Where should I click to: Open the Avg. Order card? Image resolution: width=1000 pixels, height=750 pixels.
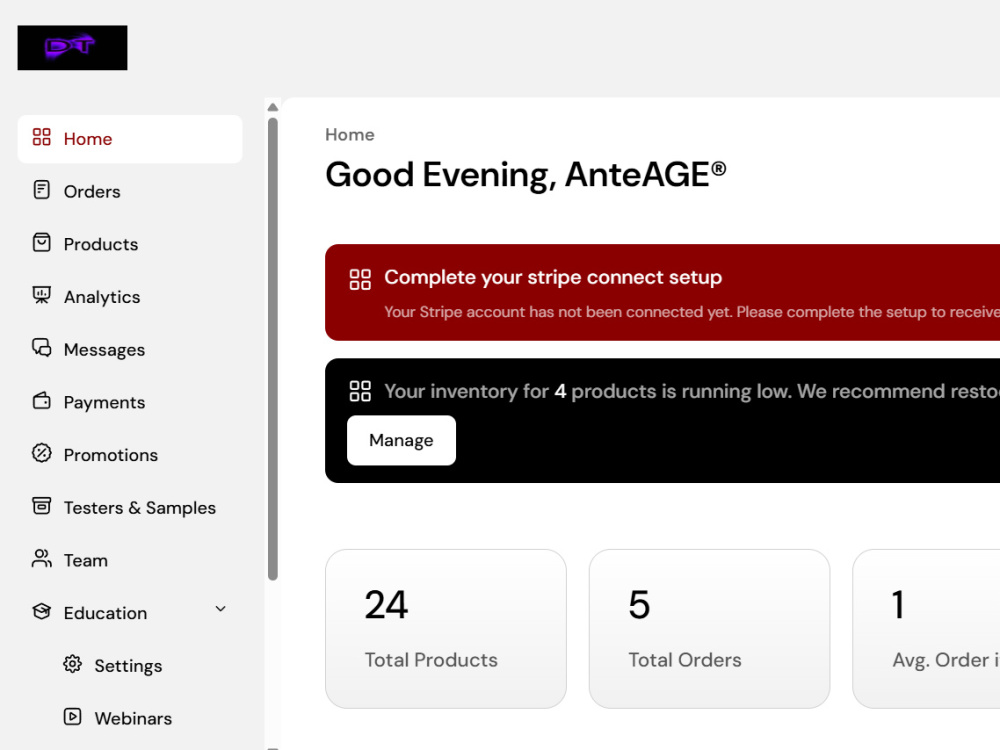tap(926, 629)
